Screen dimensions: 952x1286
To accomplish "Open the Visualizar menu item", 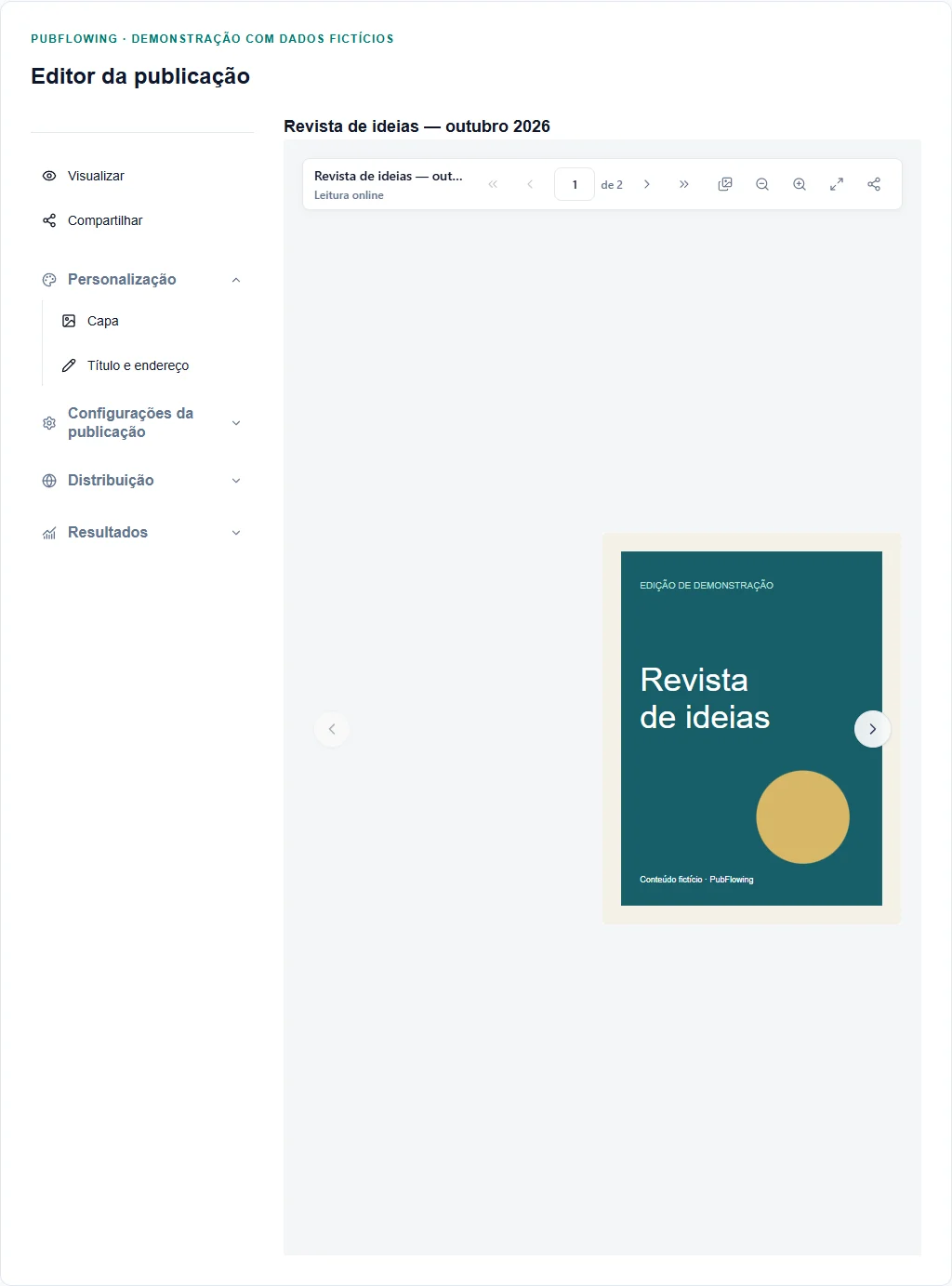I will [x=142, y=176].
